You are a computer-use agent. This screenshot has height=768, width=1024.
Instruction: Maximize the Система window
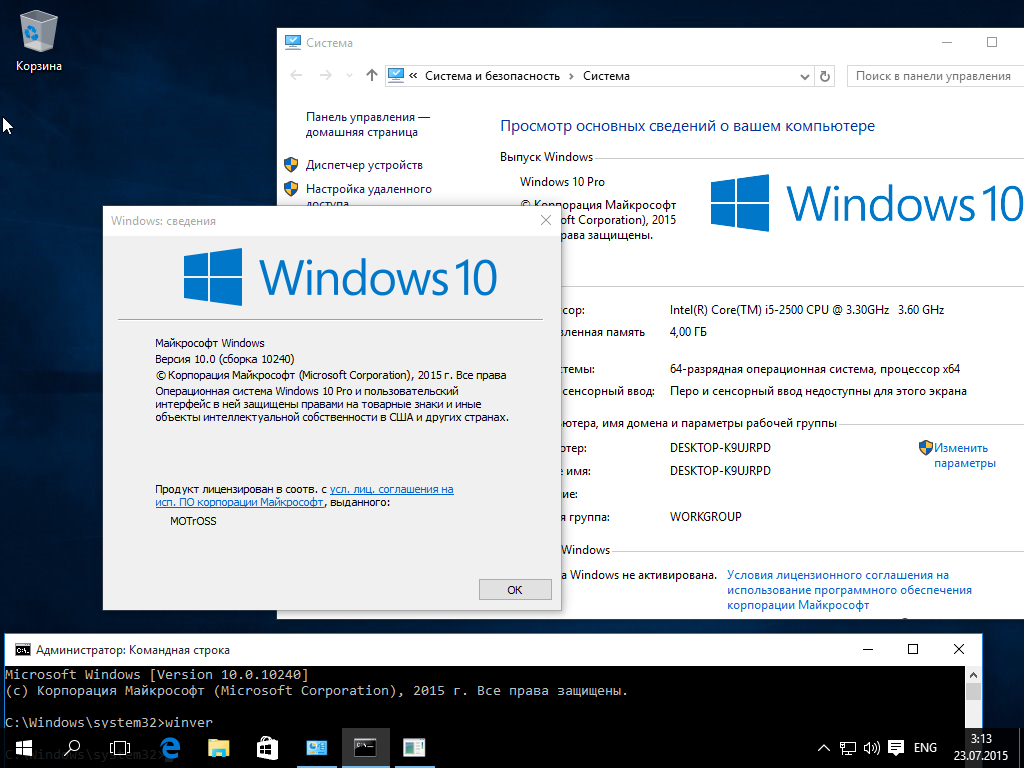(x=992, y=42)
